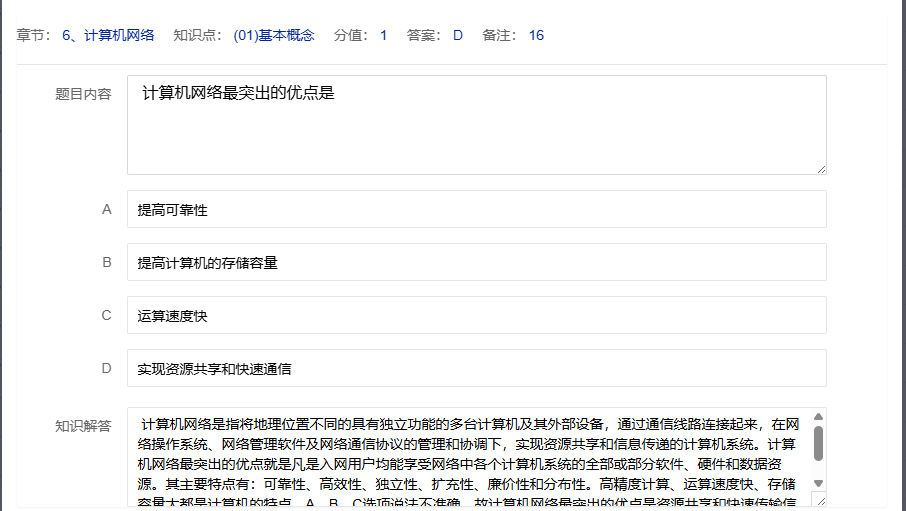Image resolution: width=906 pixels, height=511 pixels.
Task: Click option A field "提高可靠性"
Action: pyautogui.click(x=476, y=210)
